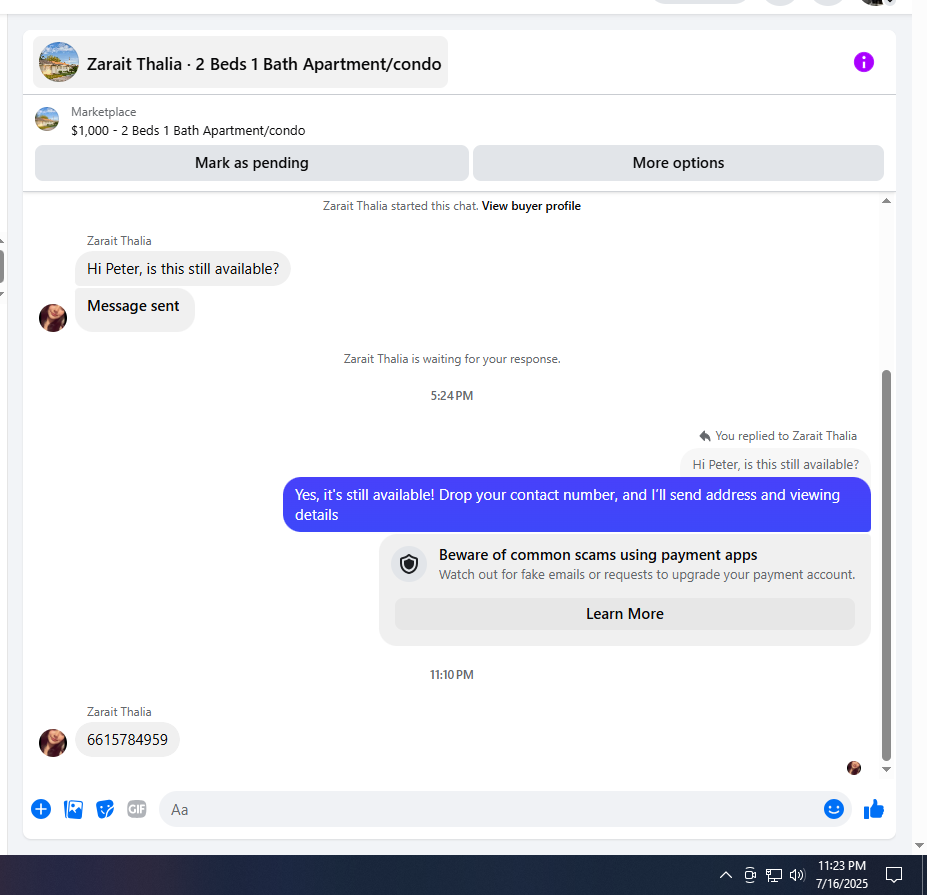The height and width of the screenshot is (895, 927).
Task: Attach a photo with the image icon
Action: coord(73,809)
